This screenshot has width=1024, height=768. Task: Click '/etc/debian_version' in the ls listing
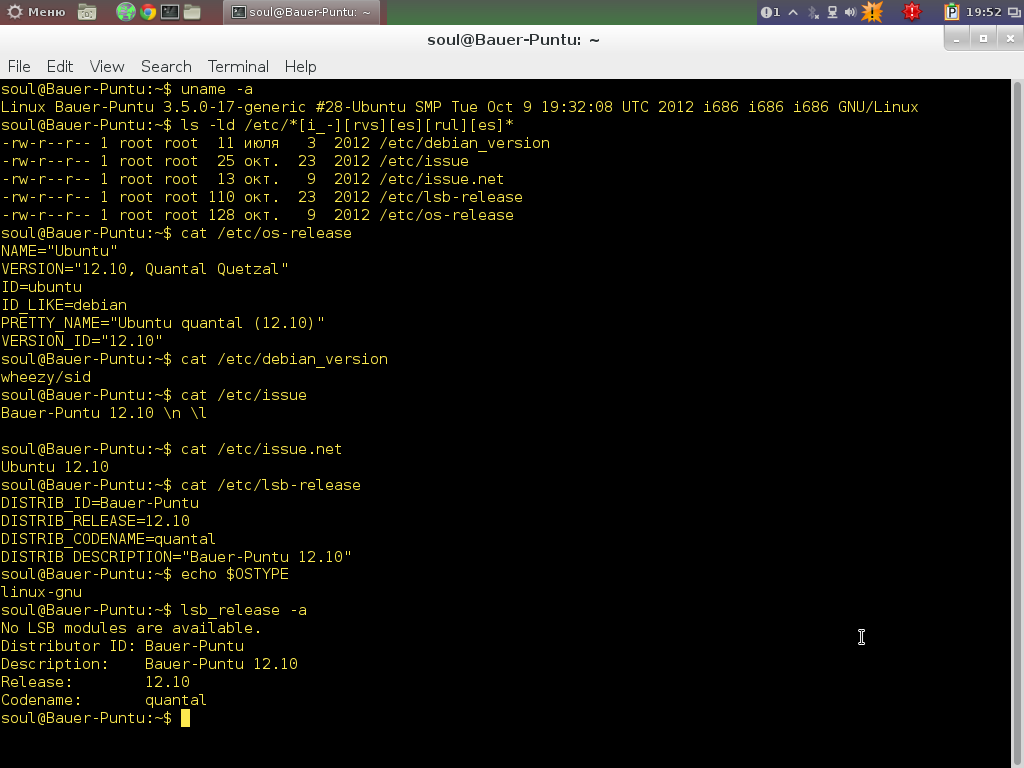pyautogui.click(x=464, y=143)
